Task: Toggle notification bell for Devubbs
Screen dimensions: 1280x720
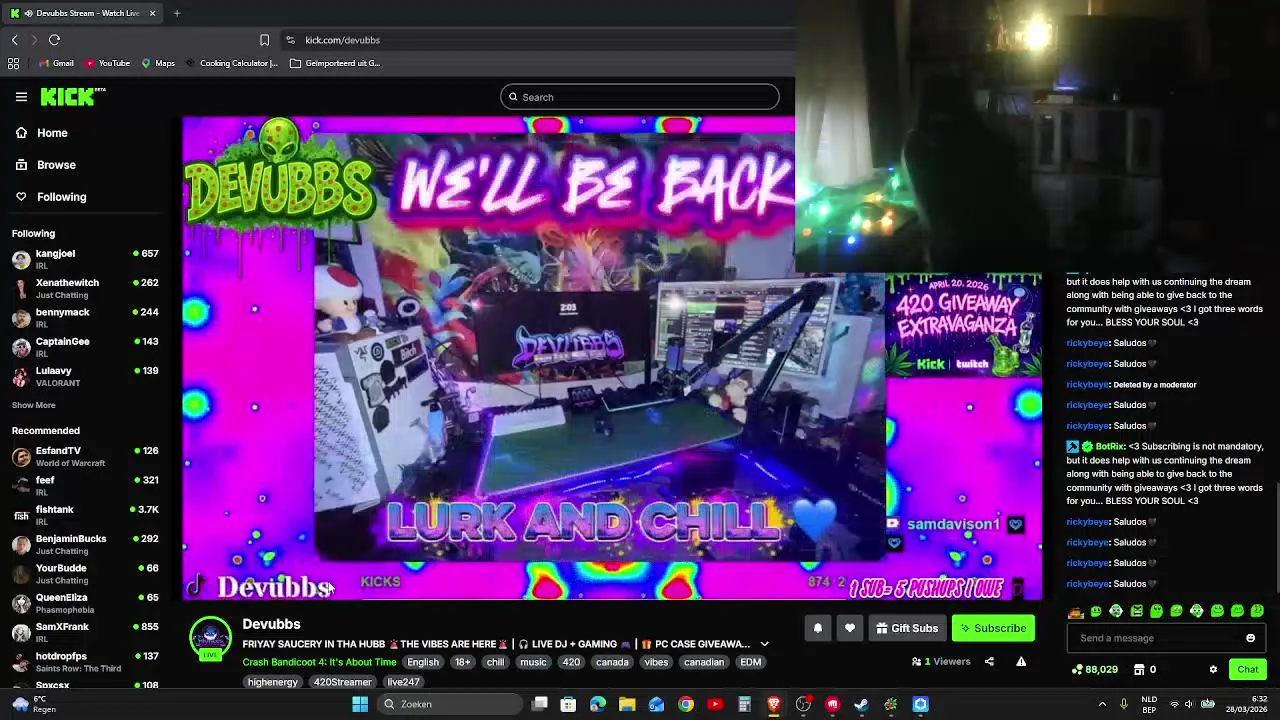Action: [x=817, y=628]
